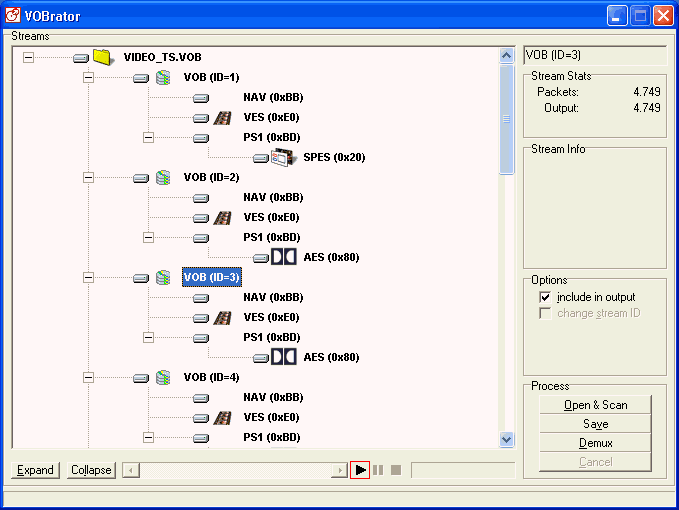Click the database icon beside VOB (ID=2)

[163, 178]
